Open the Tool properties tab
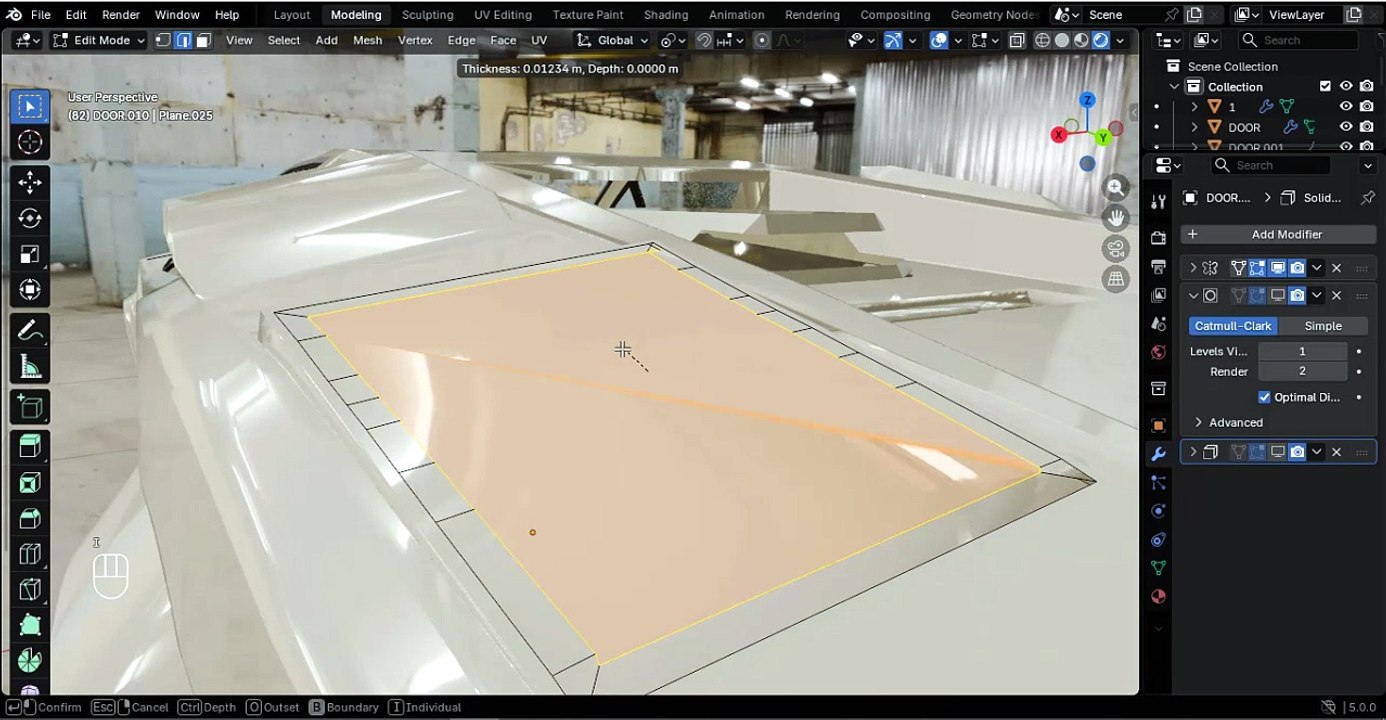1386x720 pixels. 1158,201
